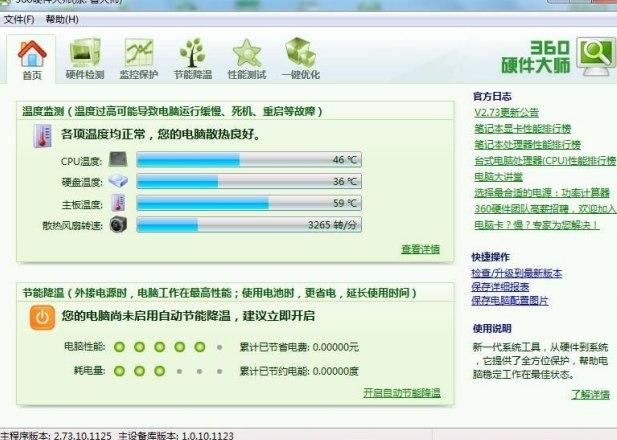Click 保存电脑配置图片 link

510,301
